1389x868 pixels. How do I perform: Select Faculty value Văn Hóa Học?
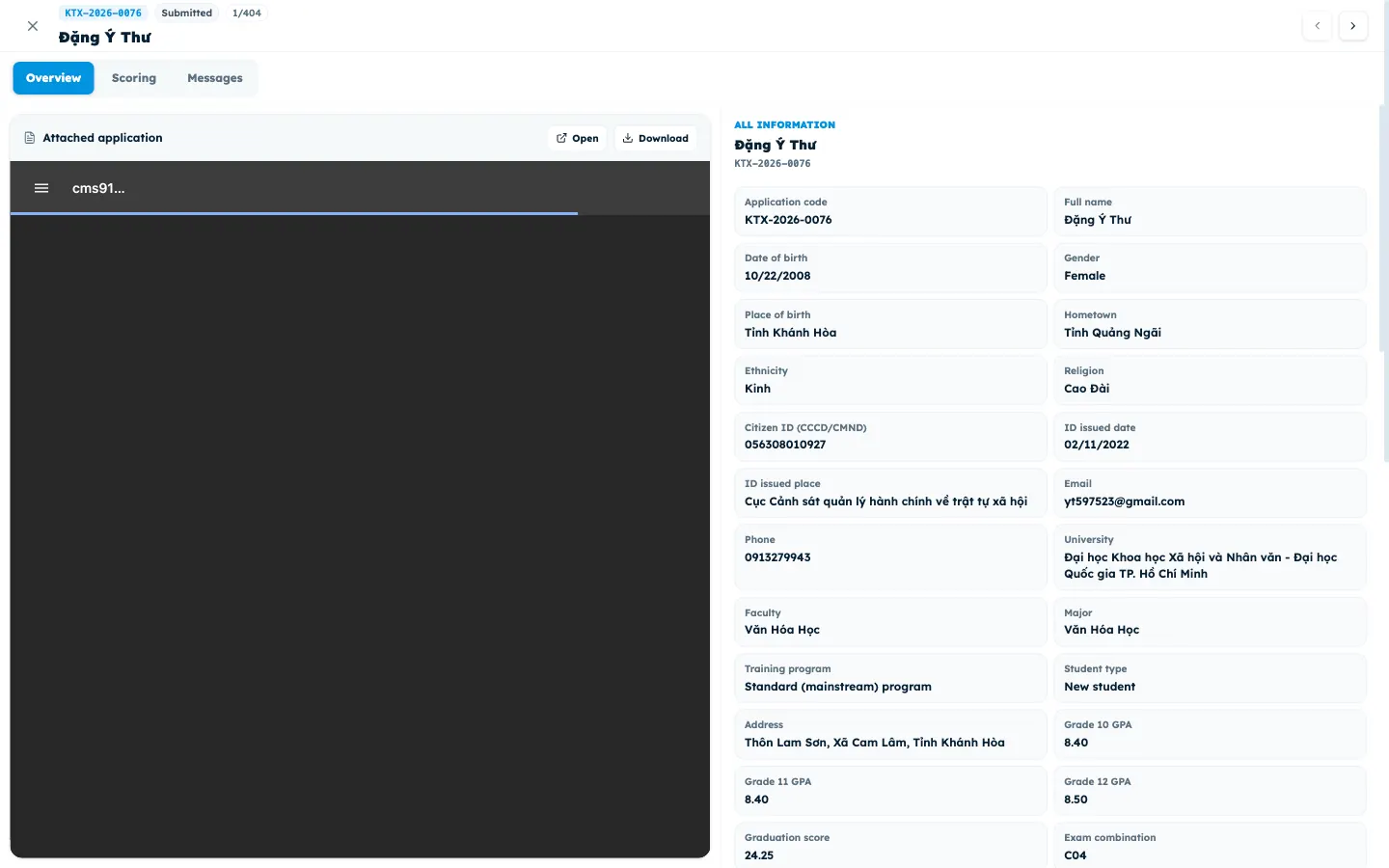(782, 630)
